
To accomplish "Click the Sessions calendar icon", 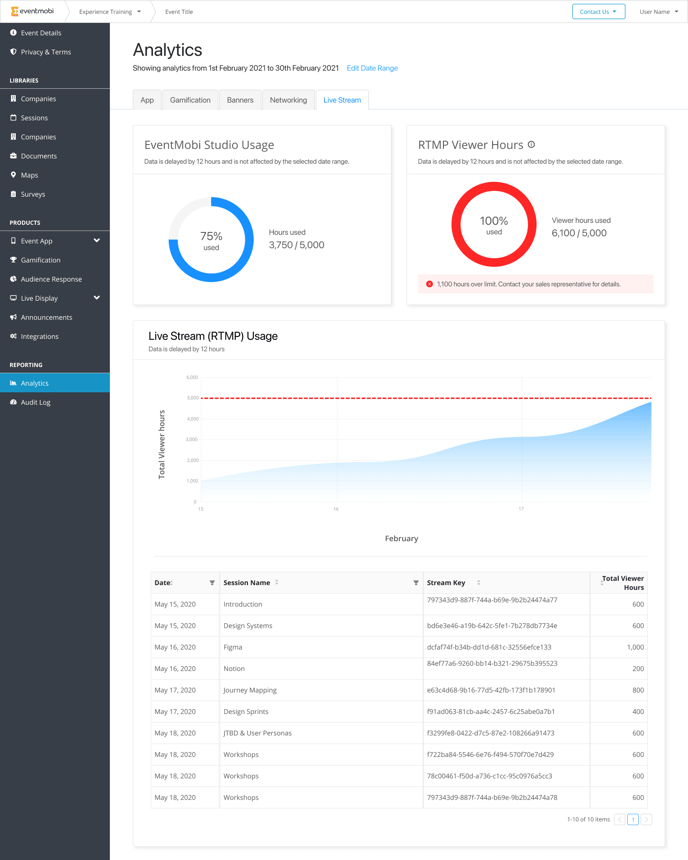I will click(x=13, y=117).
